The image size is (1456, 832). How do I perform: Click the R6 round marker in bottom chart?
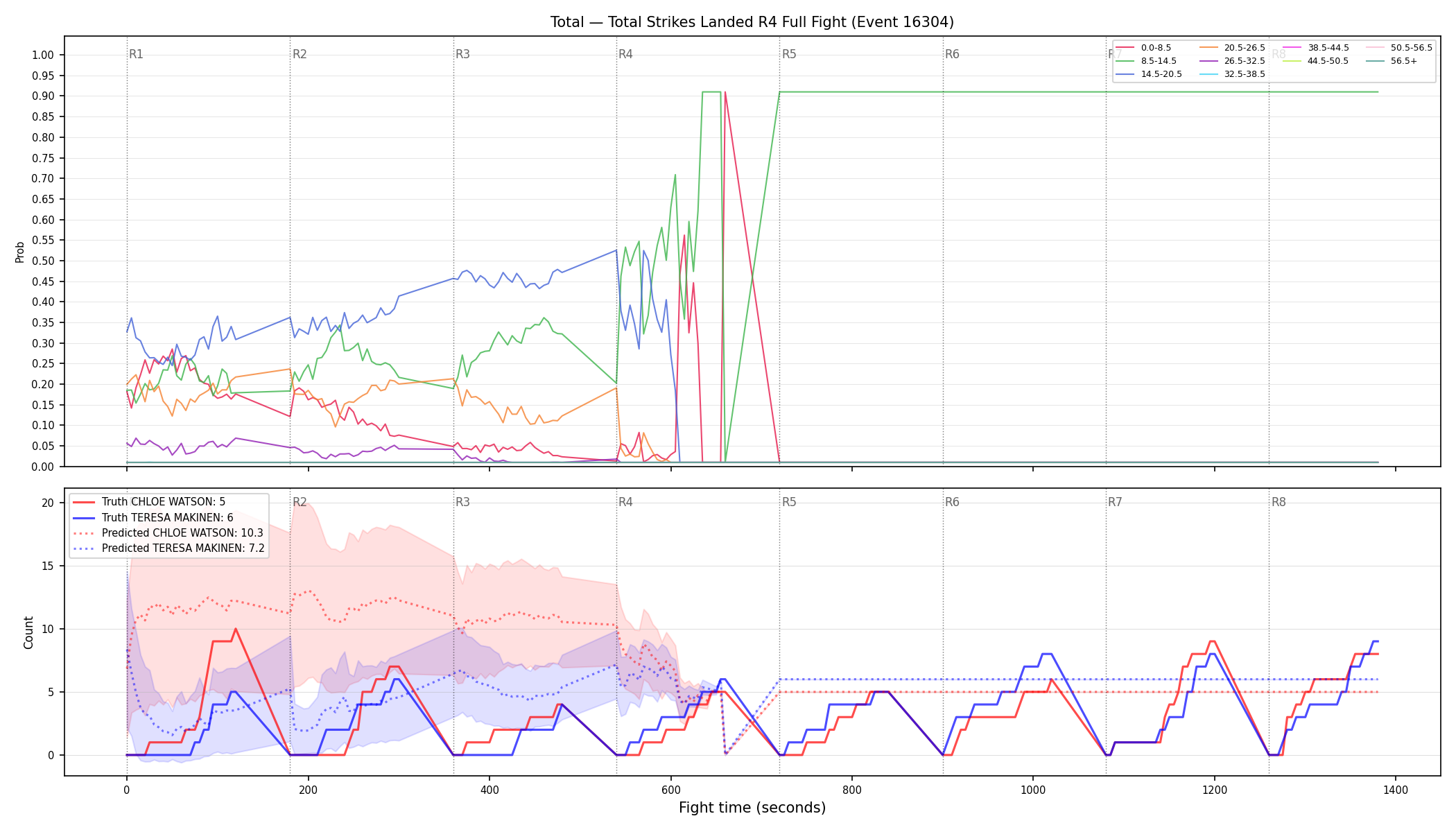(x=952, y=502)
